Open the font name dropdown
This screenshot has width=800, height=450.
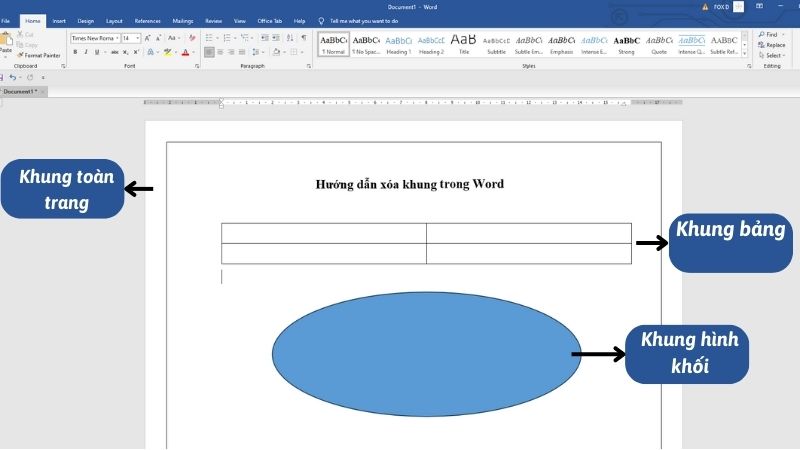[117, 38]
